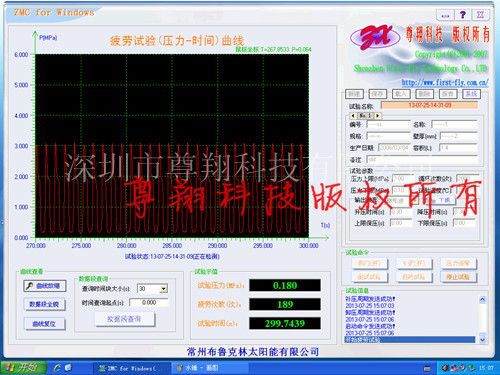Click the 曲线复位 curve reset button

pos(44,324)
